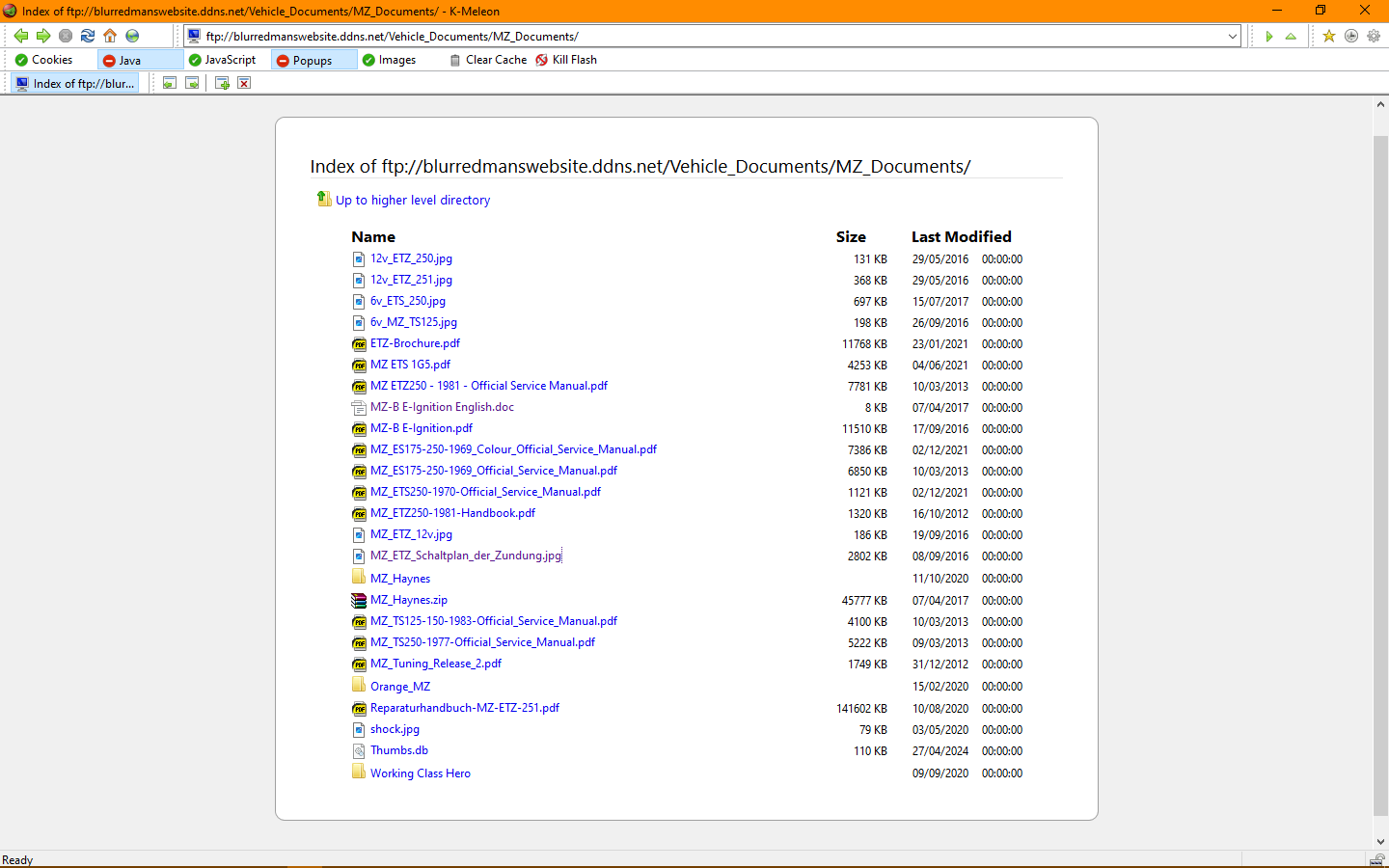Viewport: 1389px width, 868px height.
Task: Open the Working Class Hero folder link
Action: pyautogui.click(x=421, y=773)
